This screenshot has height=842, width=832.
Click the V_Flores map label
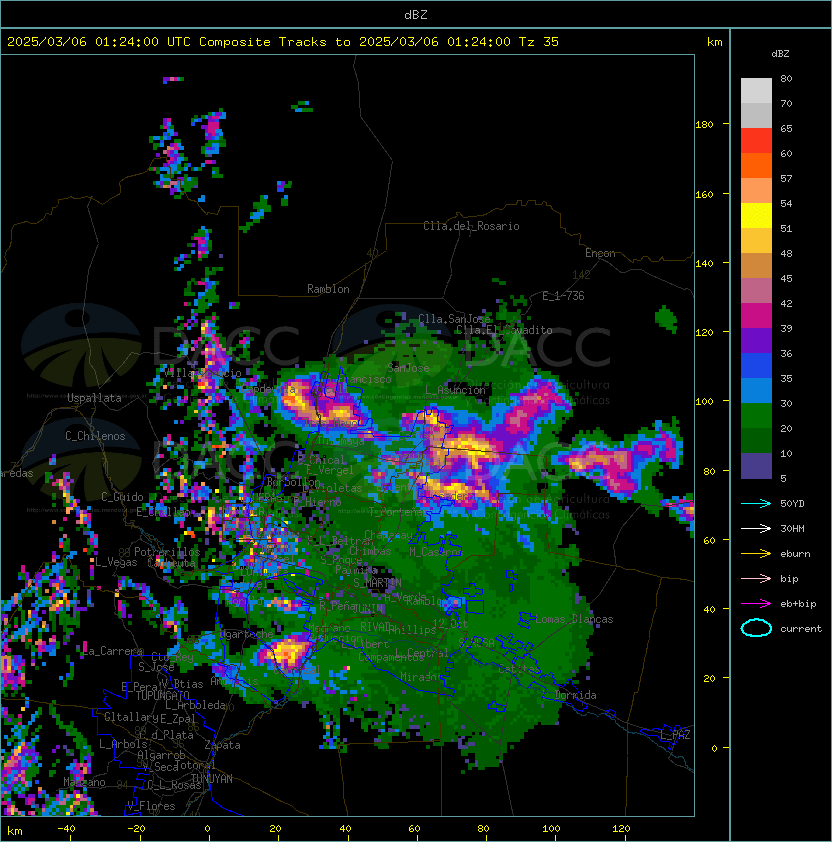pyautogui.click(x=151, y=806)
